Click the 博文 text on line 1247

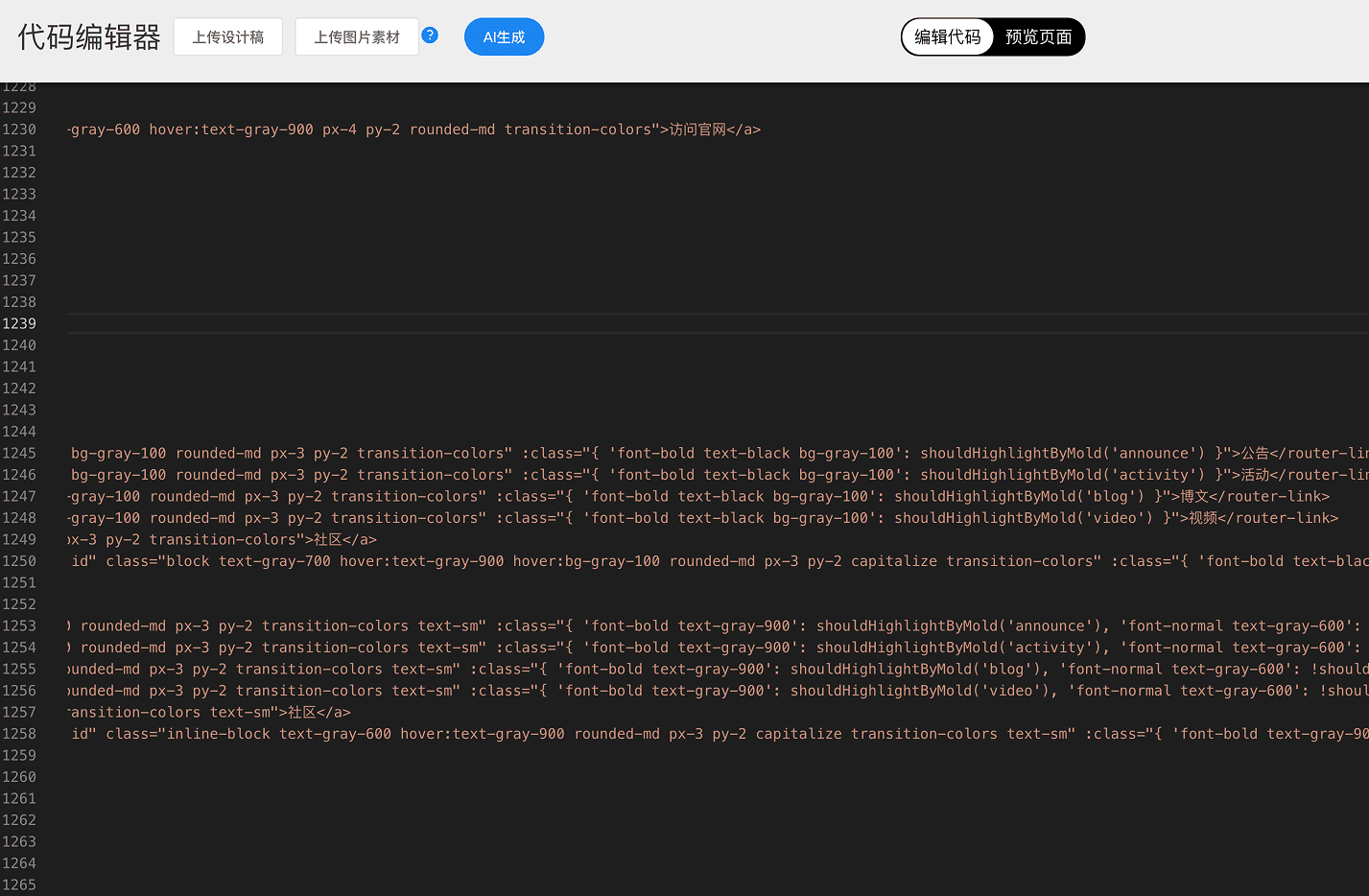[1194, 496]
